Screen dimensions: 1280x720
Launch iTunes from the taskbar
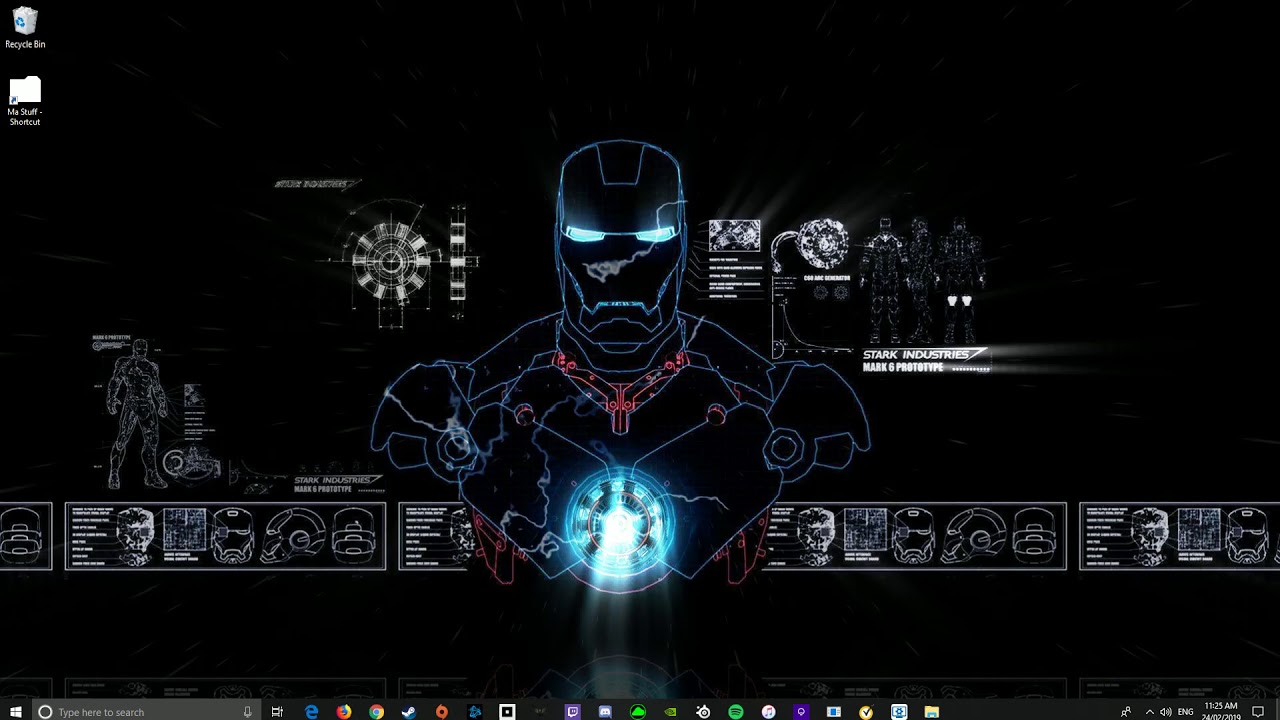tap(768, 711)
